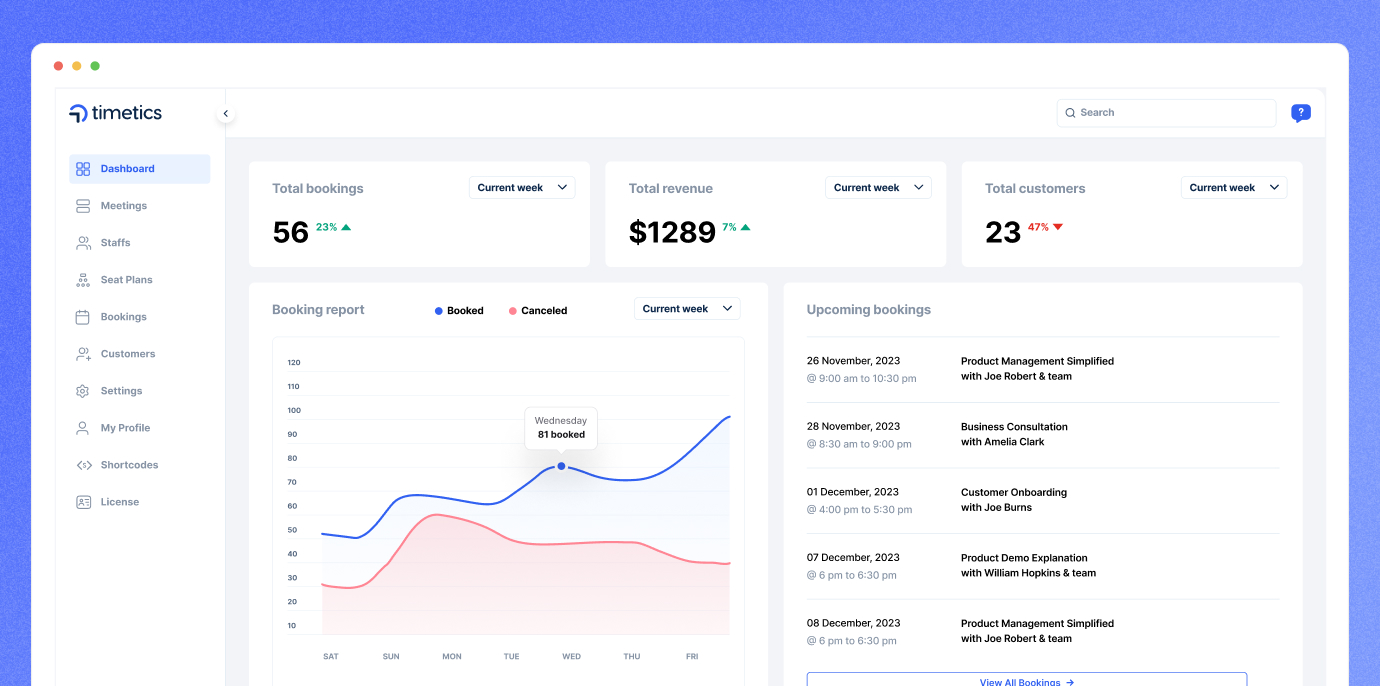This screenshot has width=1380, height=686.
Task: Click the SAT axis label on chart
Action: [331, 657]
